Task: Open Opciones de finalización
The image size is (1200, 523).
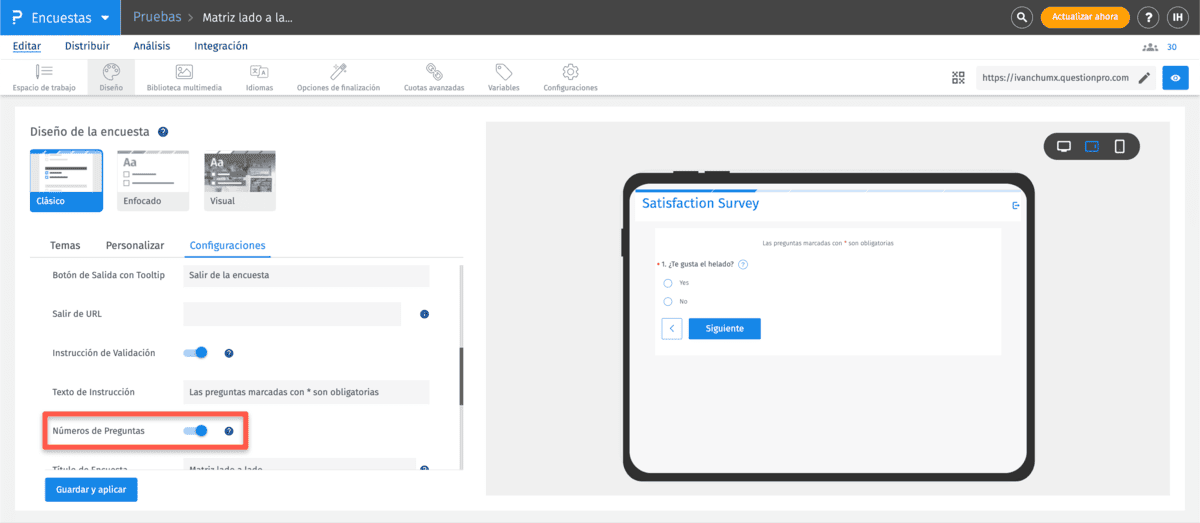Action: [338, 78]
